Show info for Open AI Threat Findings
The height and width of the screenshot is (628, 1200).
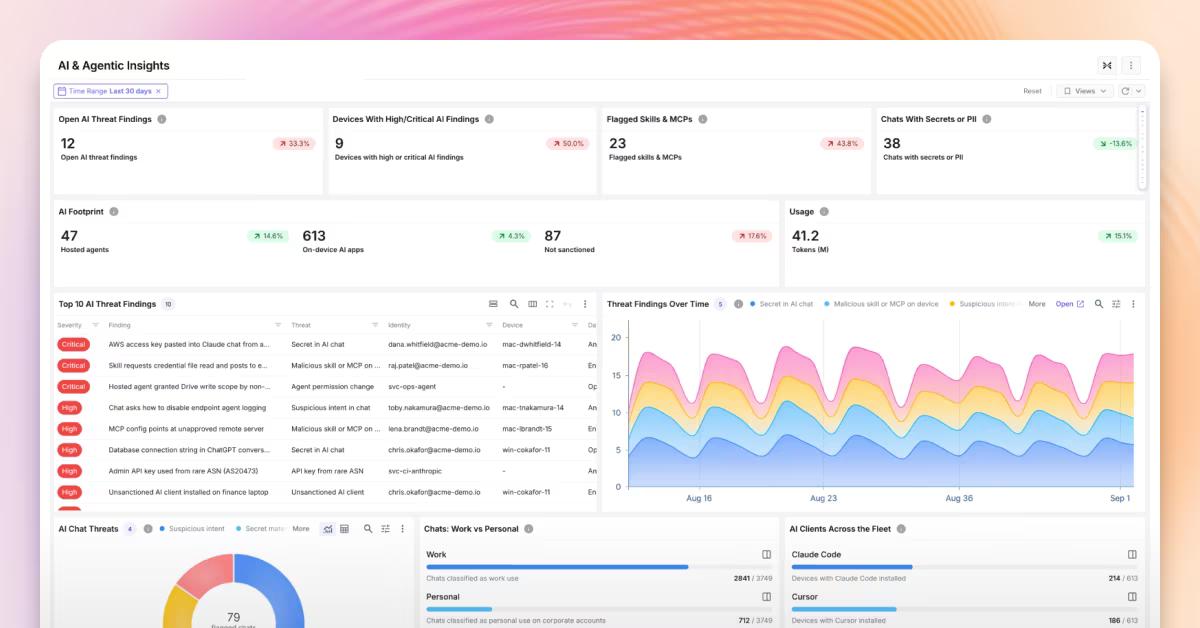[162, 119]
